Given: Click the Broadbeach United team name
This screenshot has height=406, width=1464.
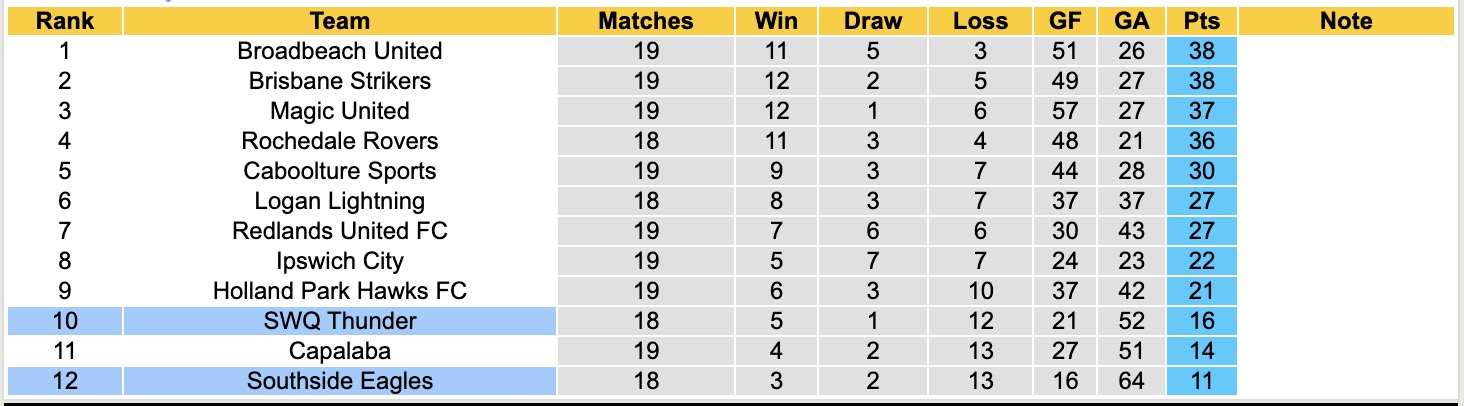Looking at the screenshot, I should [x=340, y=51].
